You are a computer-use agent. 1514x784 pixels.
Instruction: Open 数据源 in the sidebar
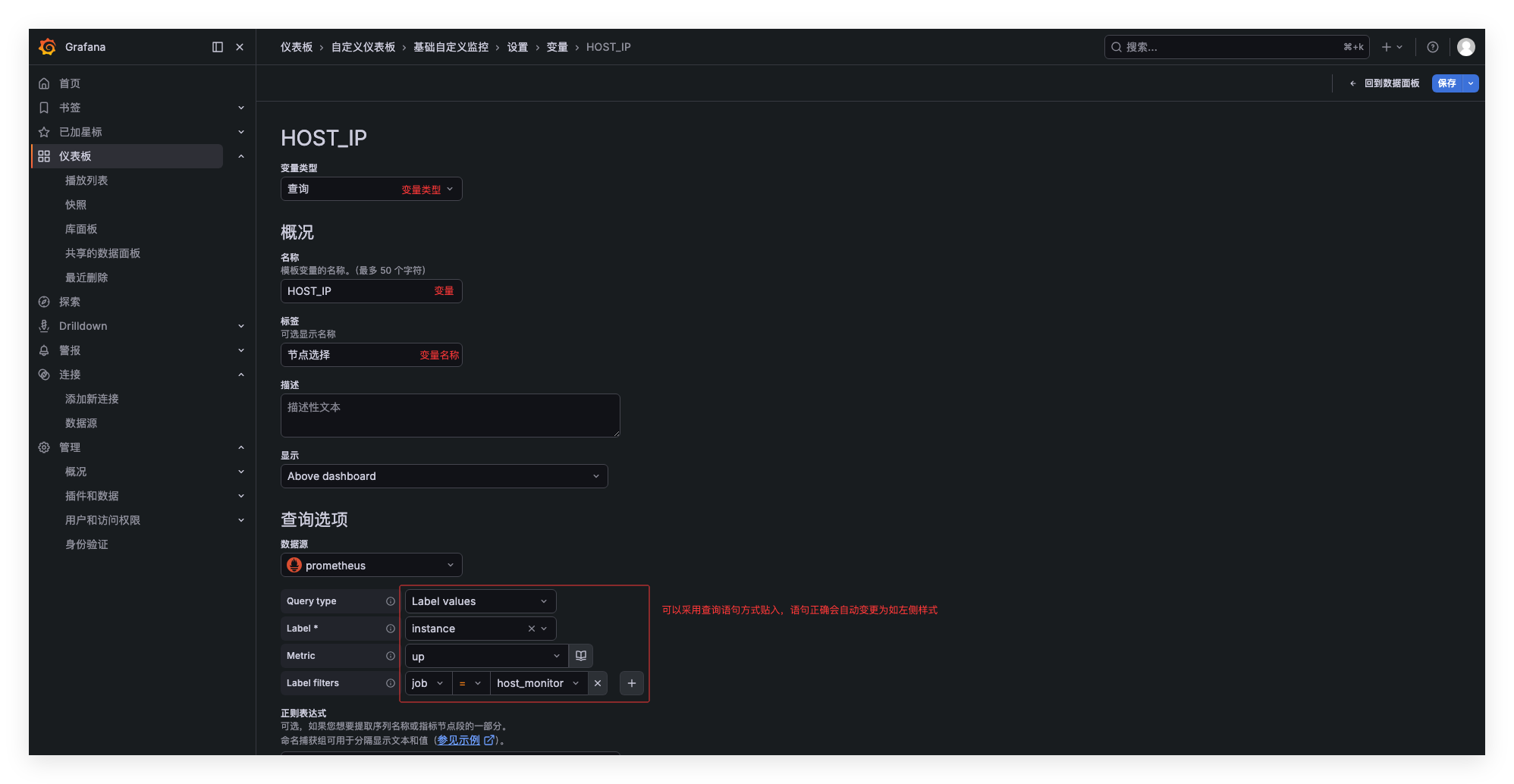pos(81,423)
